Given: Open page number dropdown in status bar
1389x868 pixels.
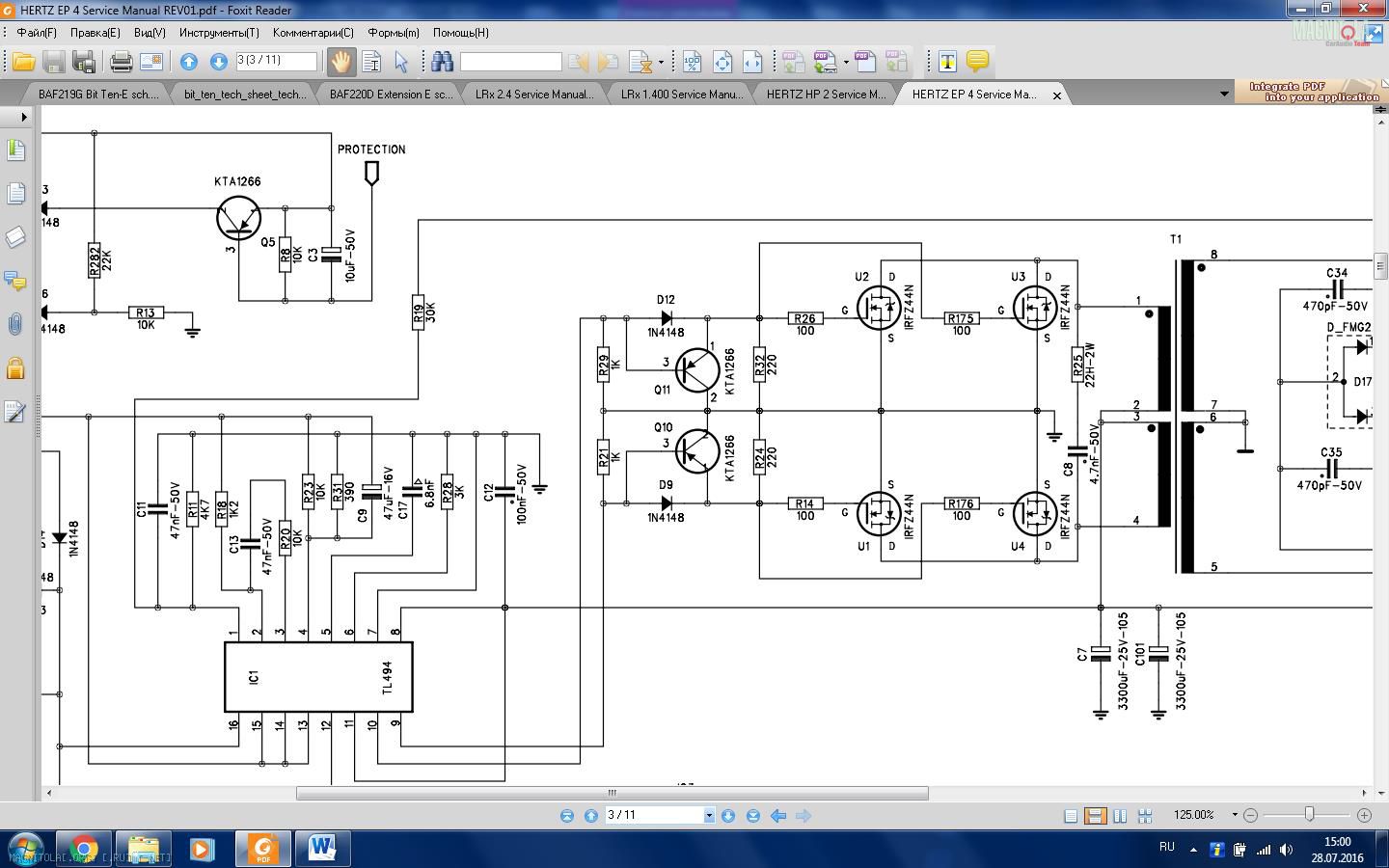Looking at the screenshot, I should [x=709, y=816].
